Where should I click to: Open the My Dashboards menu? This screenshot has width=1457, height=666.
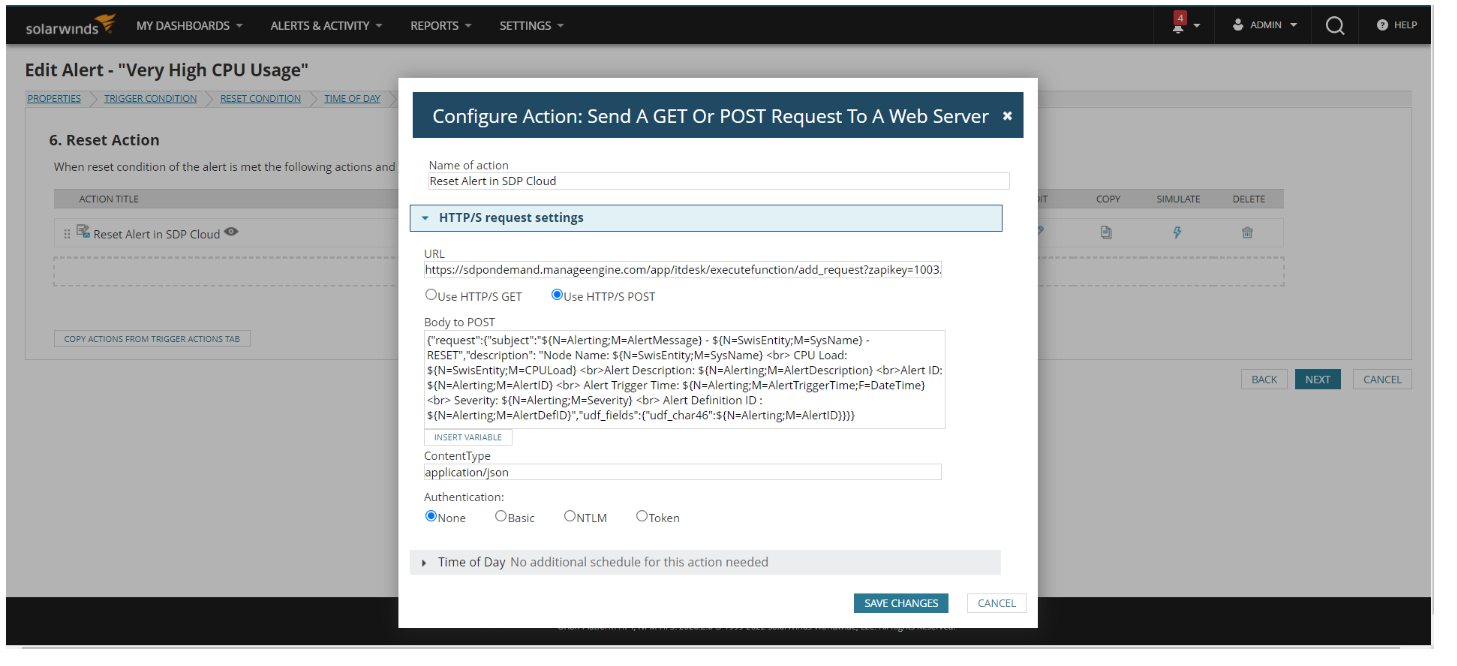click(189, 26)
